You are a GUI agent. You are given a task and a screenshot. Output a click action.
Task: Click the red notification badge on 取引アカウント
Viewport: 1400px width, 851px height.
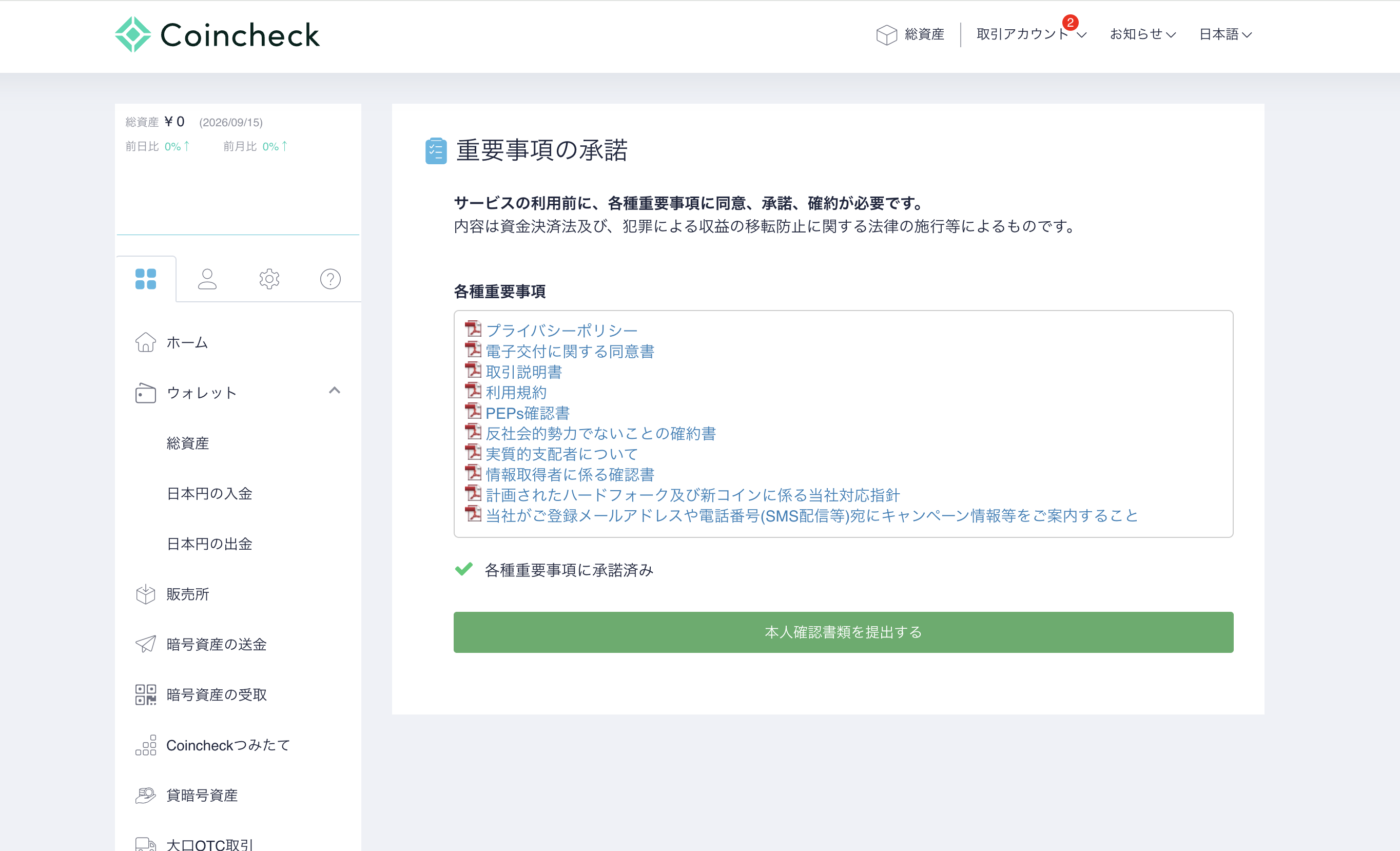tap(1070, 23)
